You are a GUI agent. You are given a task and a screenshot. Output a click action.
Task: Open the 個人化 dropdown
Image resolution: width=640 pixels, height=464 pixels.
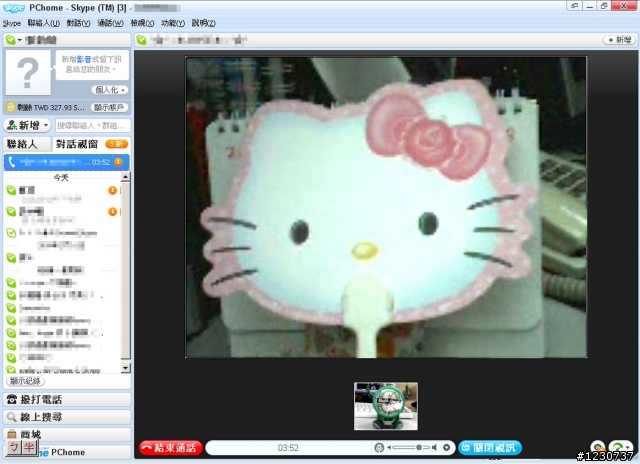(109, 90)
